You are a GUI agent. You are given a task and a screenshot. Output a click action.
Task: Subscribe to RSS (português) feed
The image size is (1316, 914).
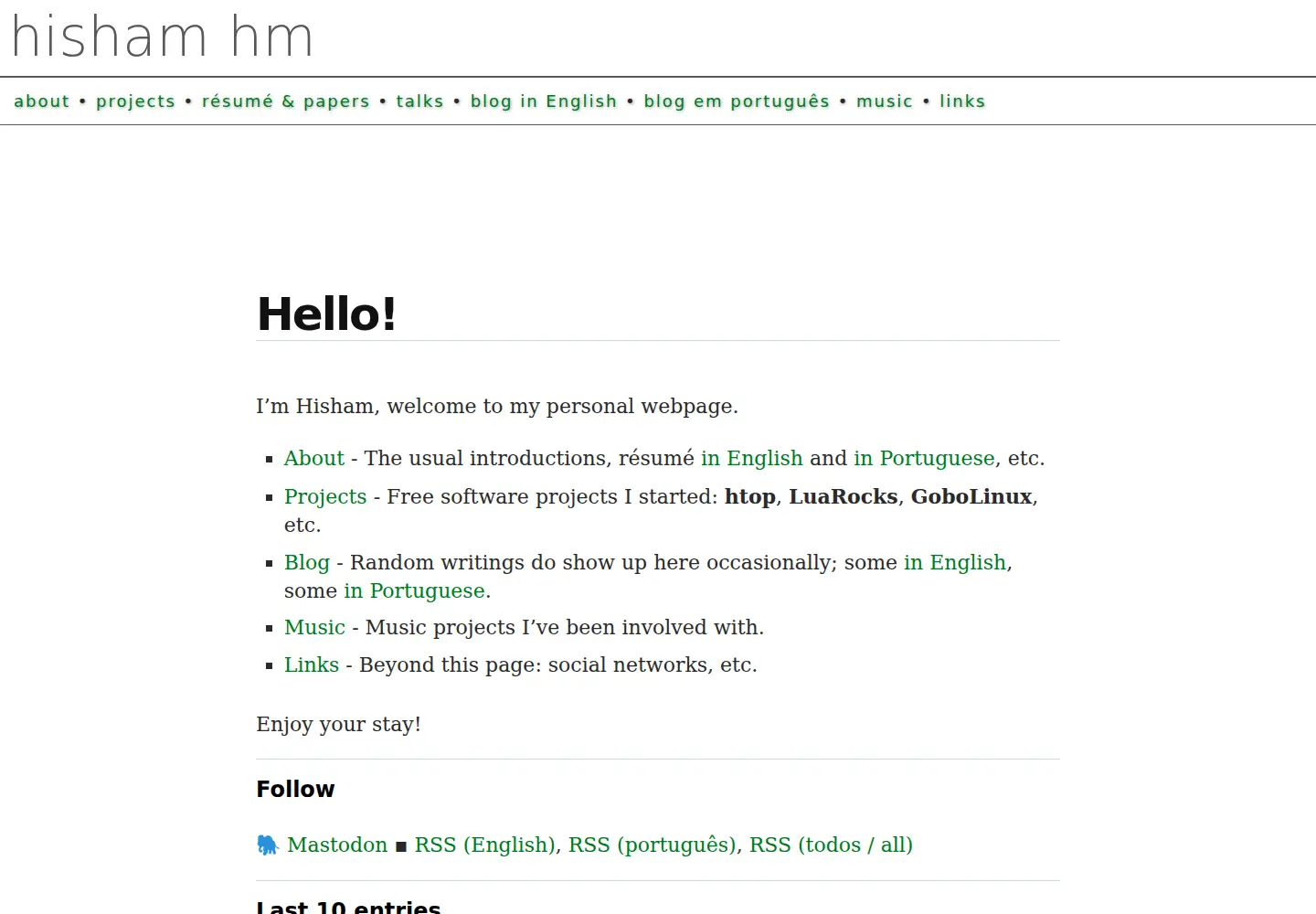coord(653,845)
